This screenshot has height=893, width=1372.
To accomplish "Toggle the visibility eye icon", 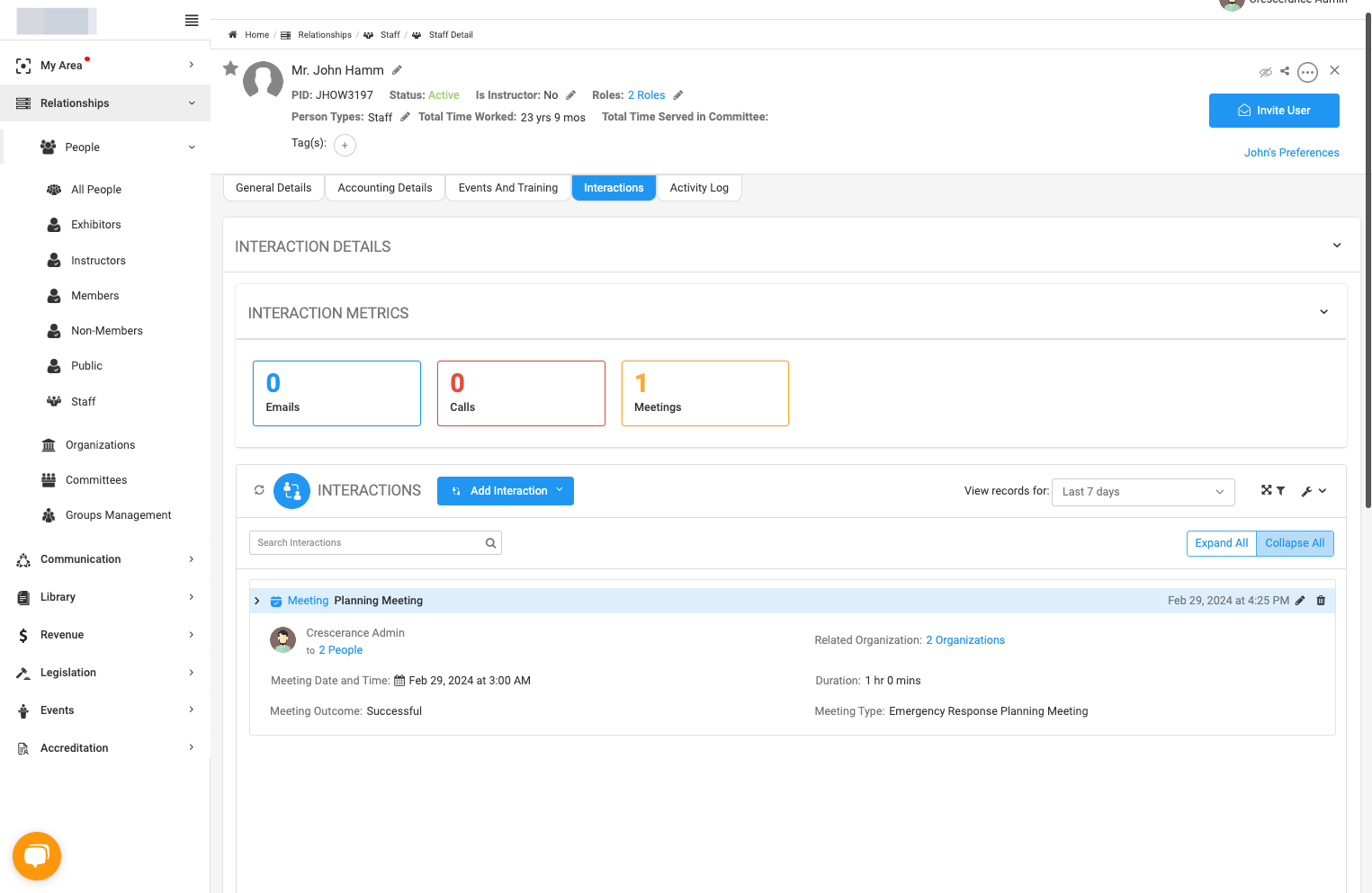I will pos(1266,72).
